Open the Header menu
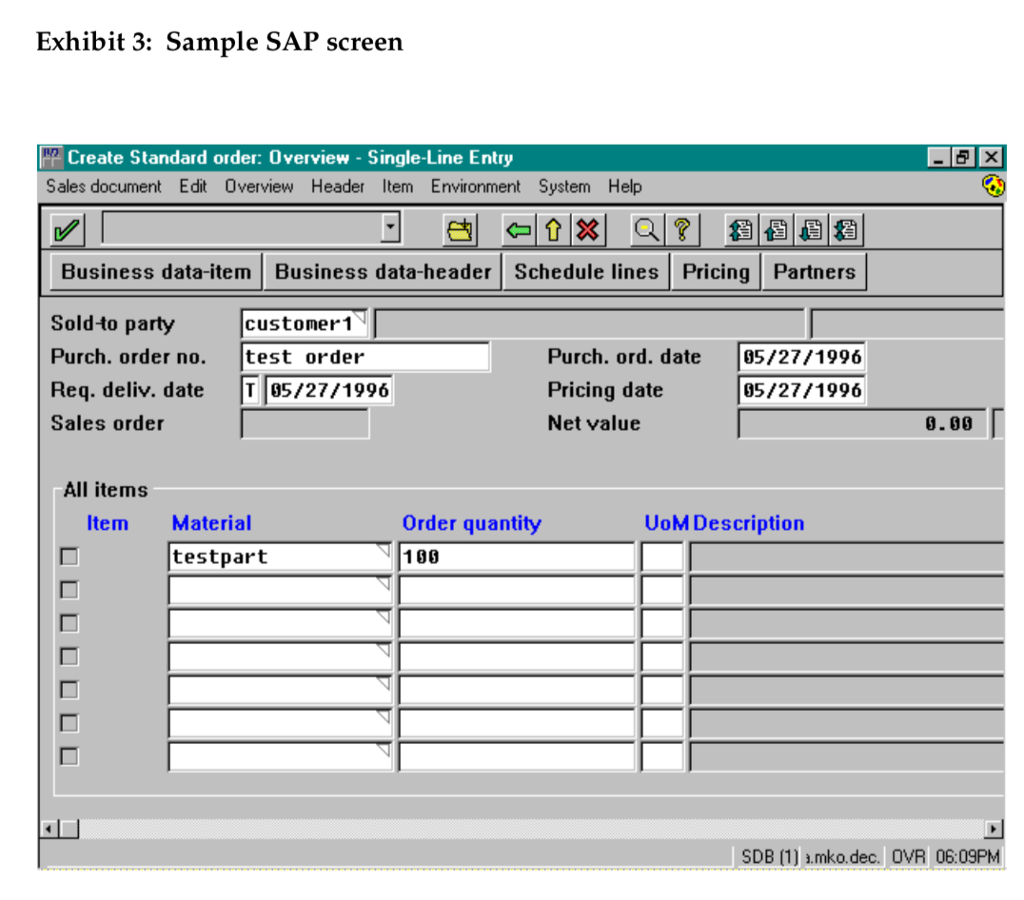 coord(338,187)
